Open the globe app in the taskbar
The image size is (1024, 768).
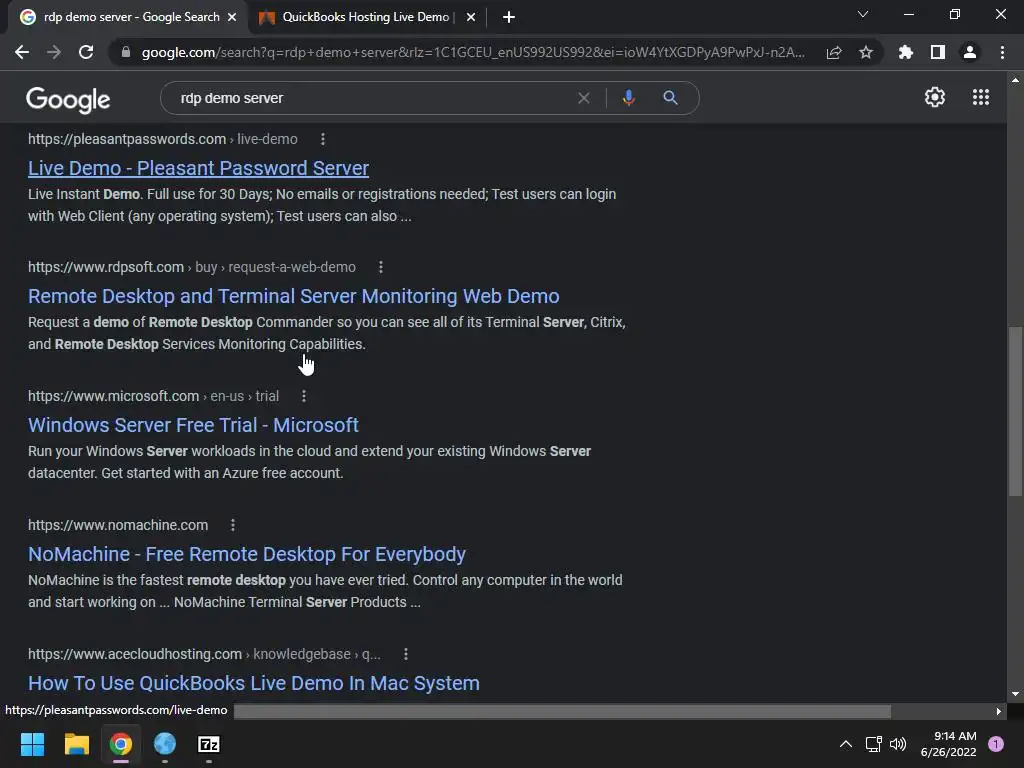165,744
